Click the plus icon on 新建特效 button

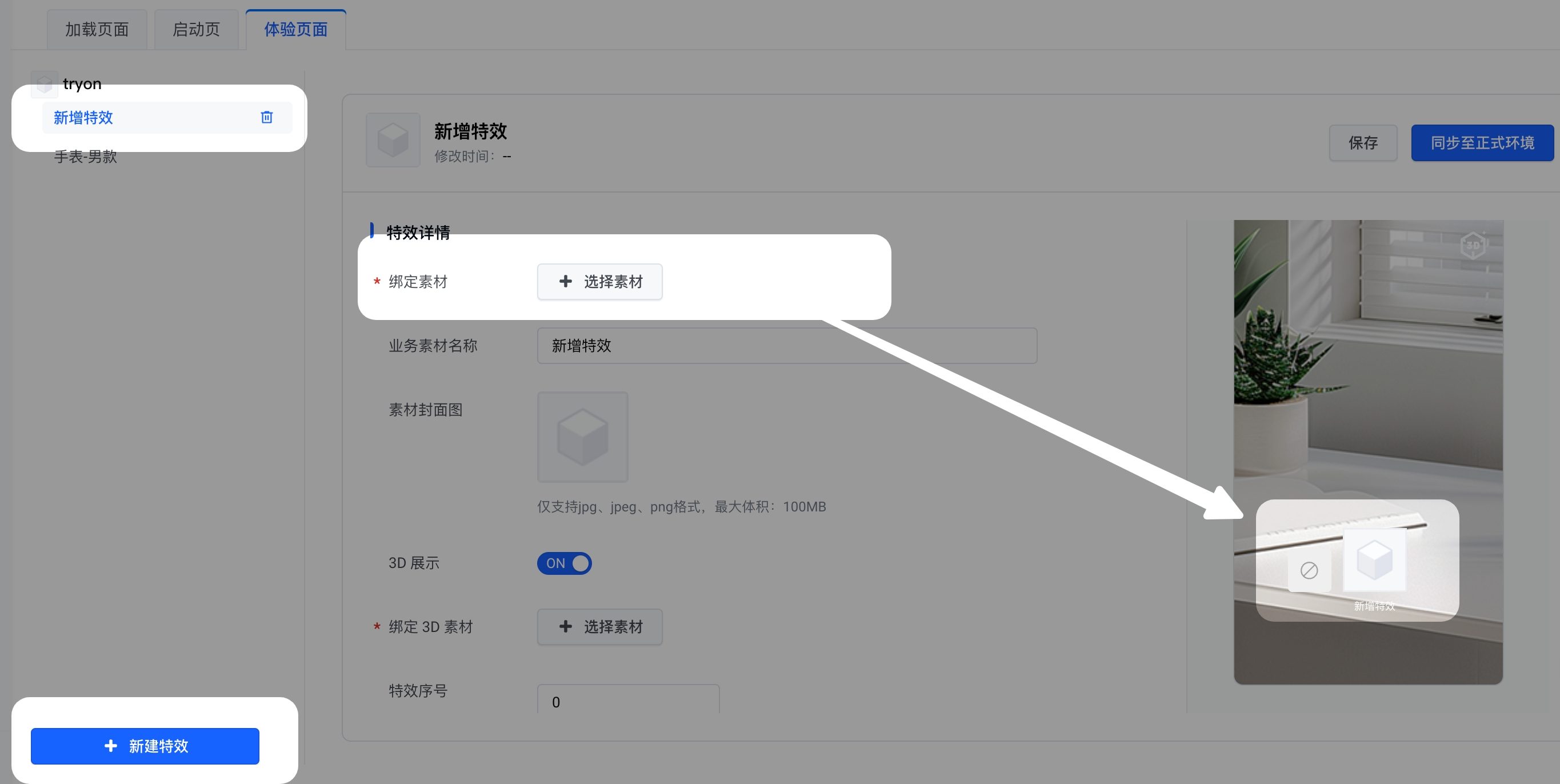pos(111,746)
